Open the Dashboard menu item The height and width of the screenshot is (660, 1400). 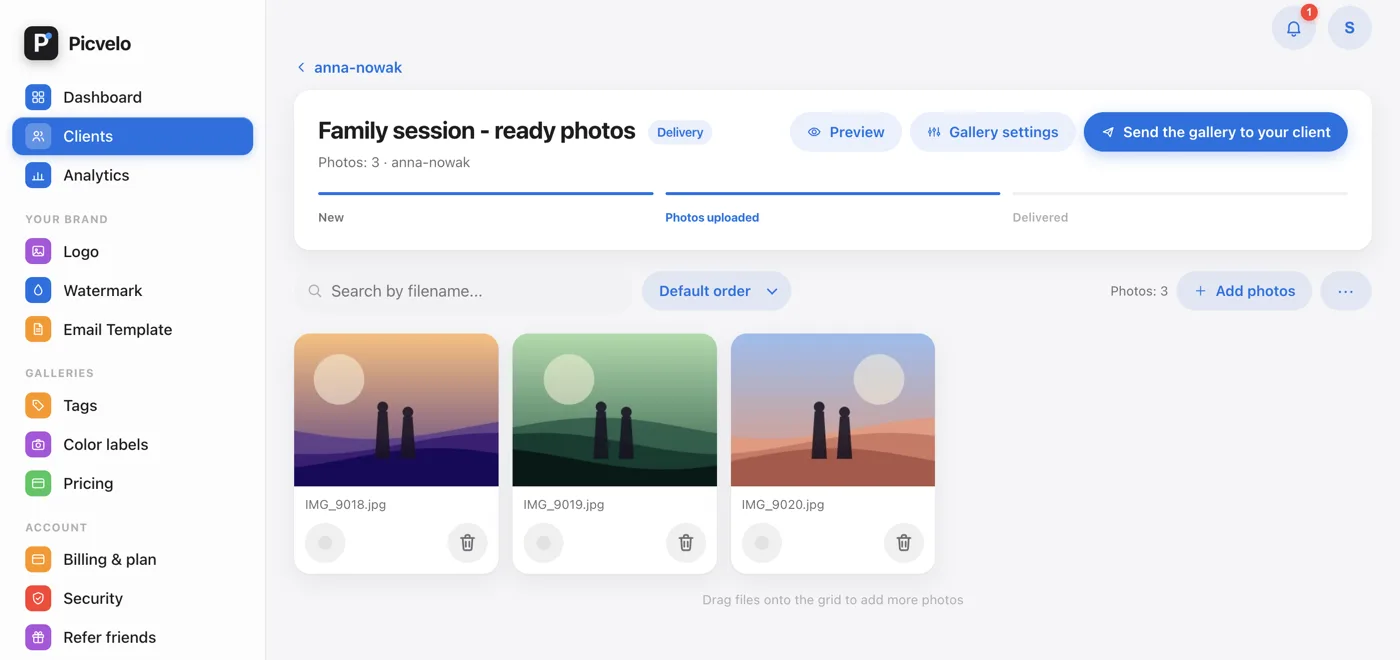coord(132,97)
